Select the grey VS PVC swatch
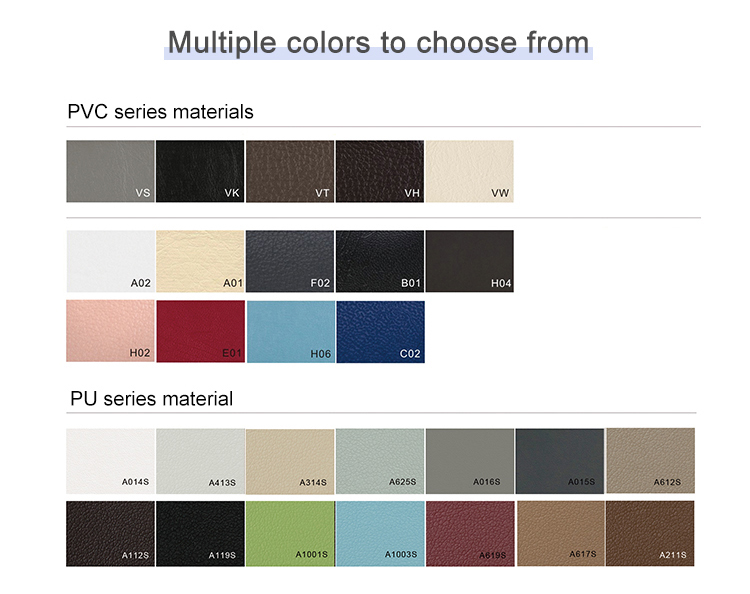The image size is (750, 594). [110, 171]
